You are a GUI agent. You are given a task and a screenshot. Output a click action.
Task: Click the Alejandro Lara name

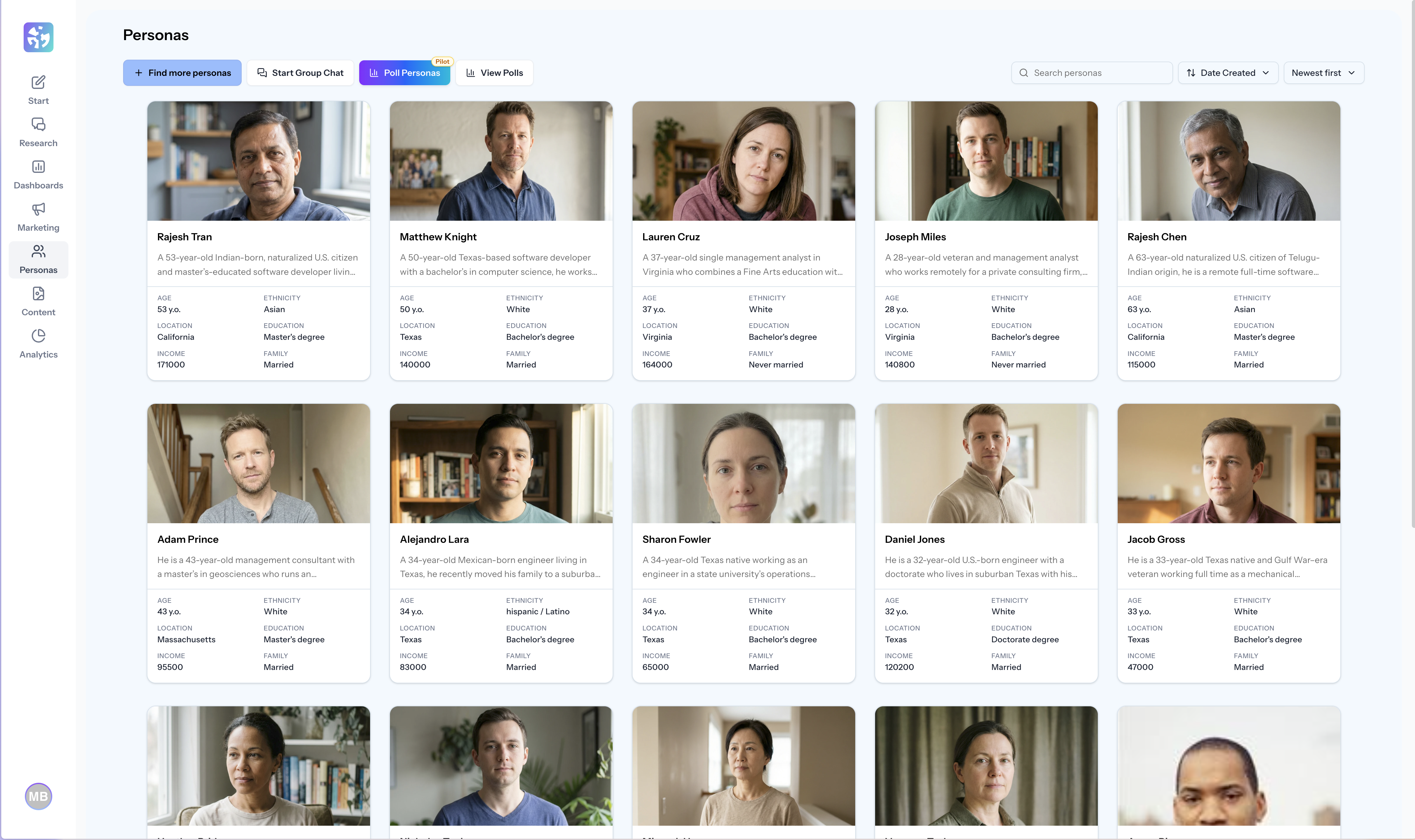pos(434,539)
